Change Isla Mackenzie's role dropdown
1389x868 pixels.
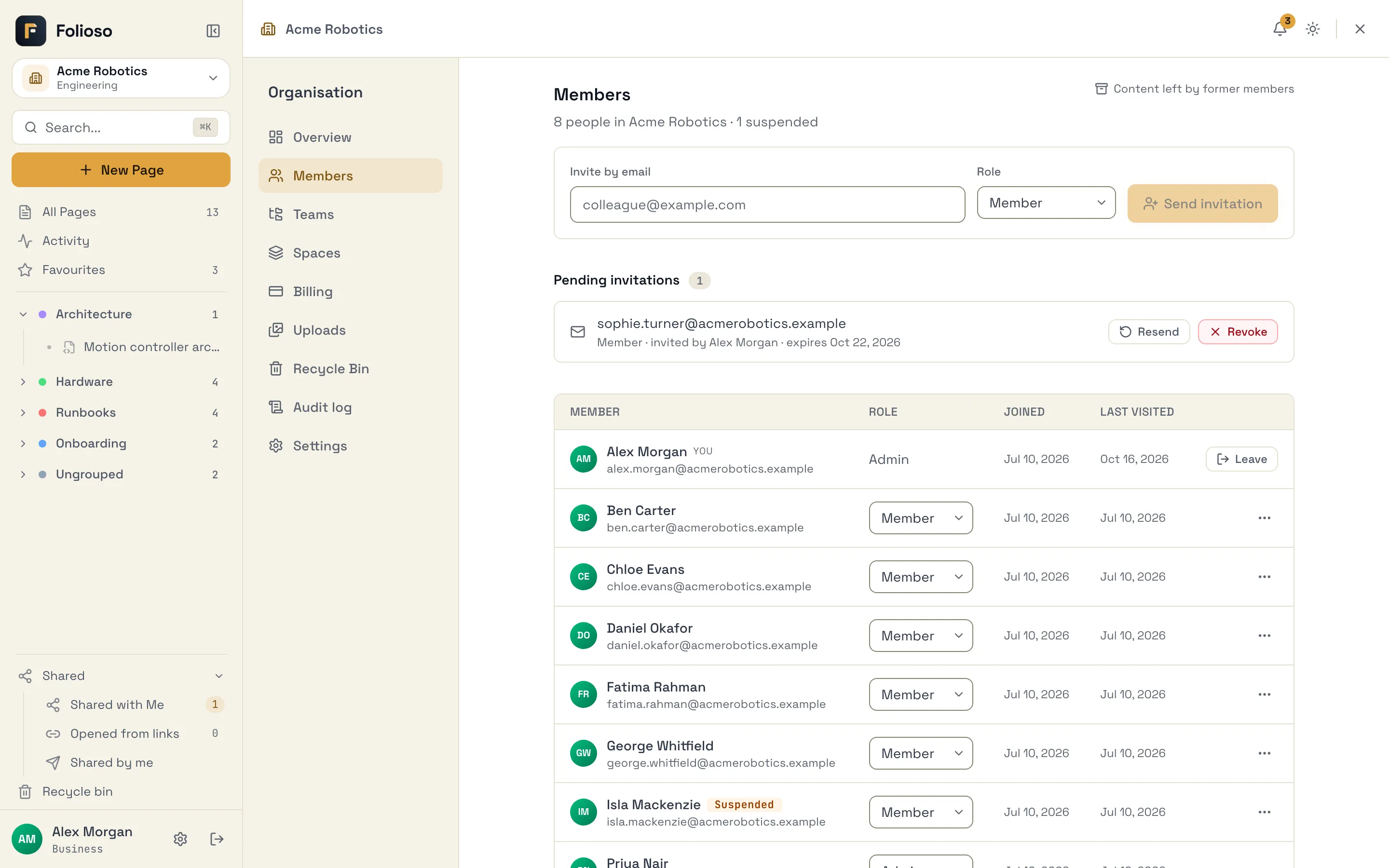(920, 812)
